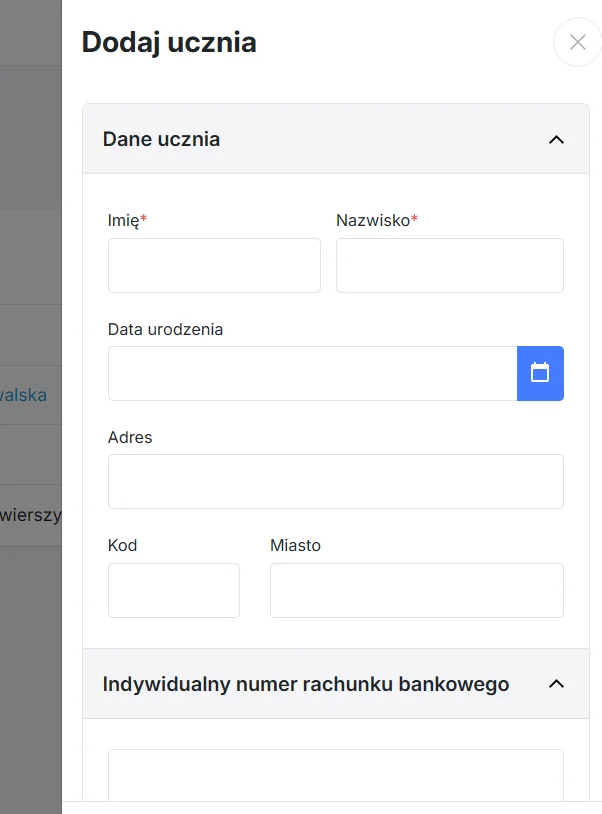Click the X icon to dismiss the dialog
The height and width of the screenshot is (814, 602).
tap(577, 42)
